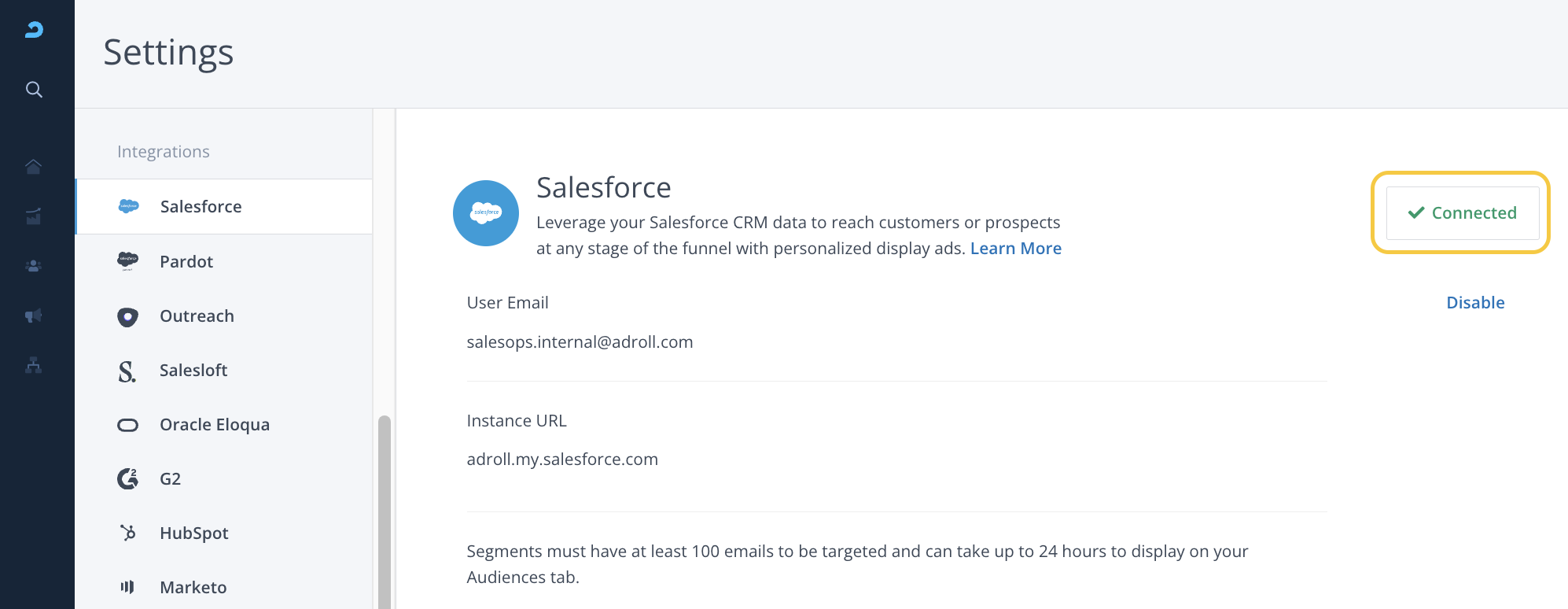Screen dimensions: 1568x609
Task: Open the Outreach integration settings
Action: (197, 316)
